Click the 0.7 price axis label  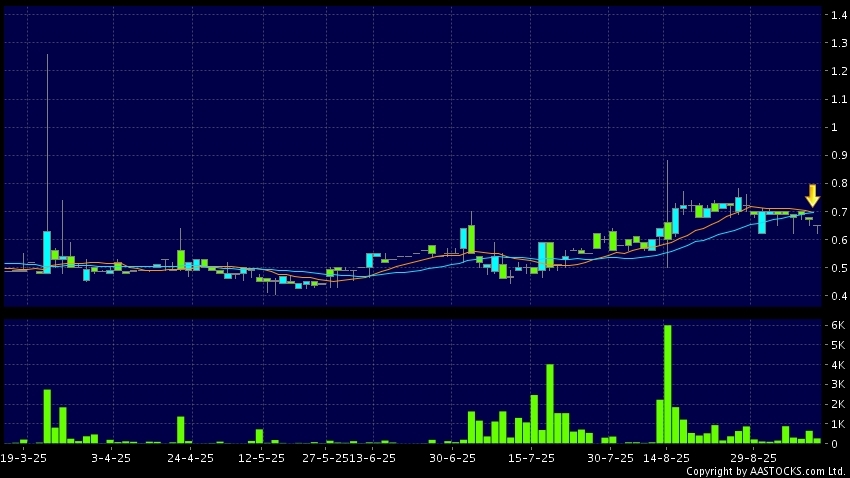coord(839,212)
